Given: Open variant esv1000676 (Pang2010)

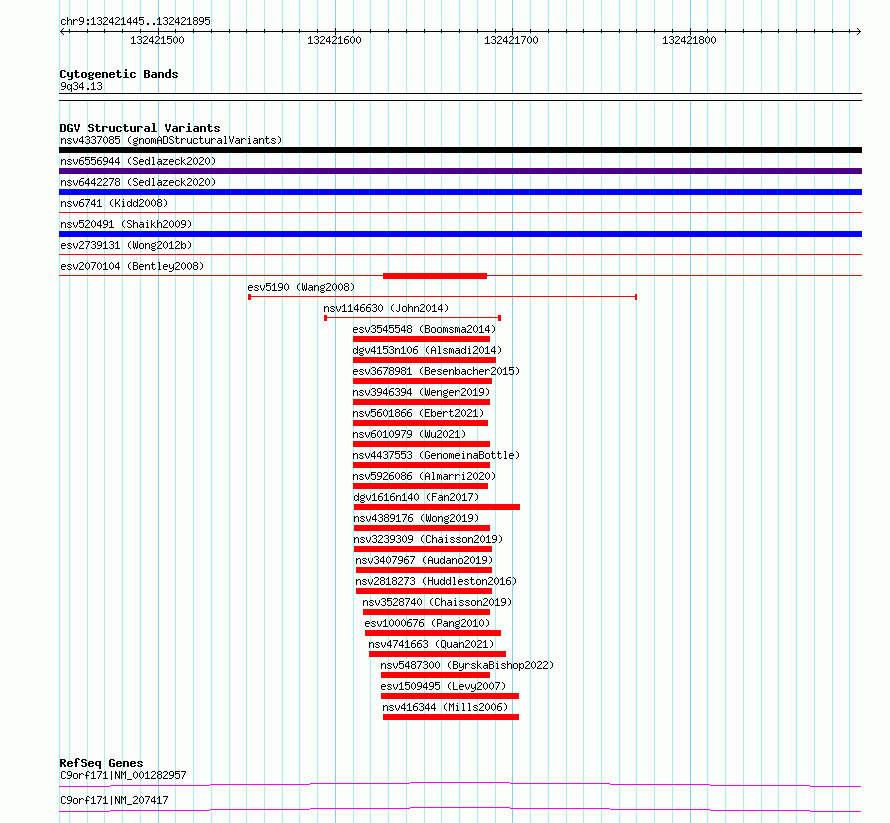Looking at the screenshot, I should coord(427,623).
